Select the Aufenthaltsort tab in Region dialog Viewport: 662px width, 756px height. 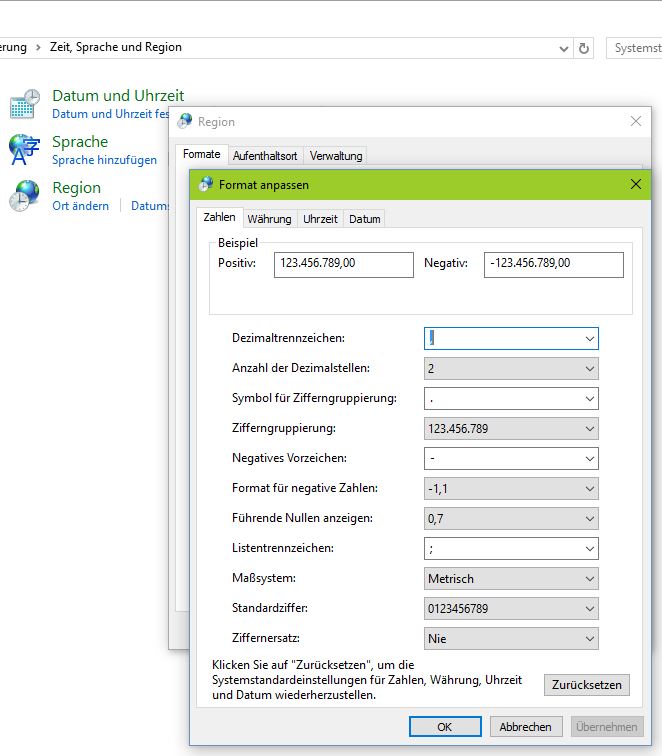pos(264,156)
